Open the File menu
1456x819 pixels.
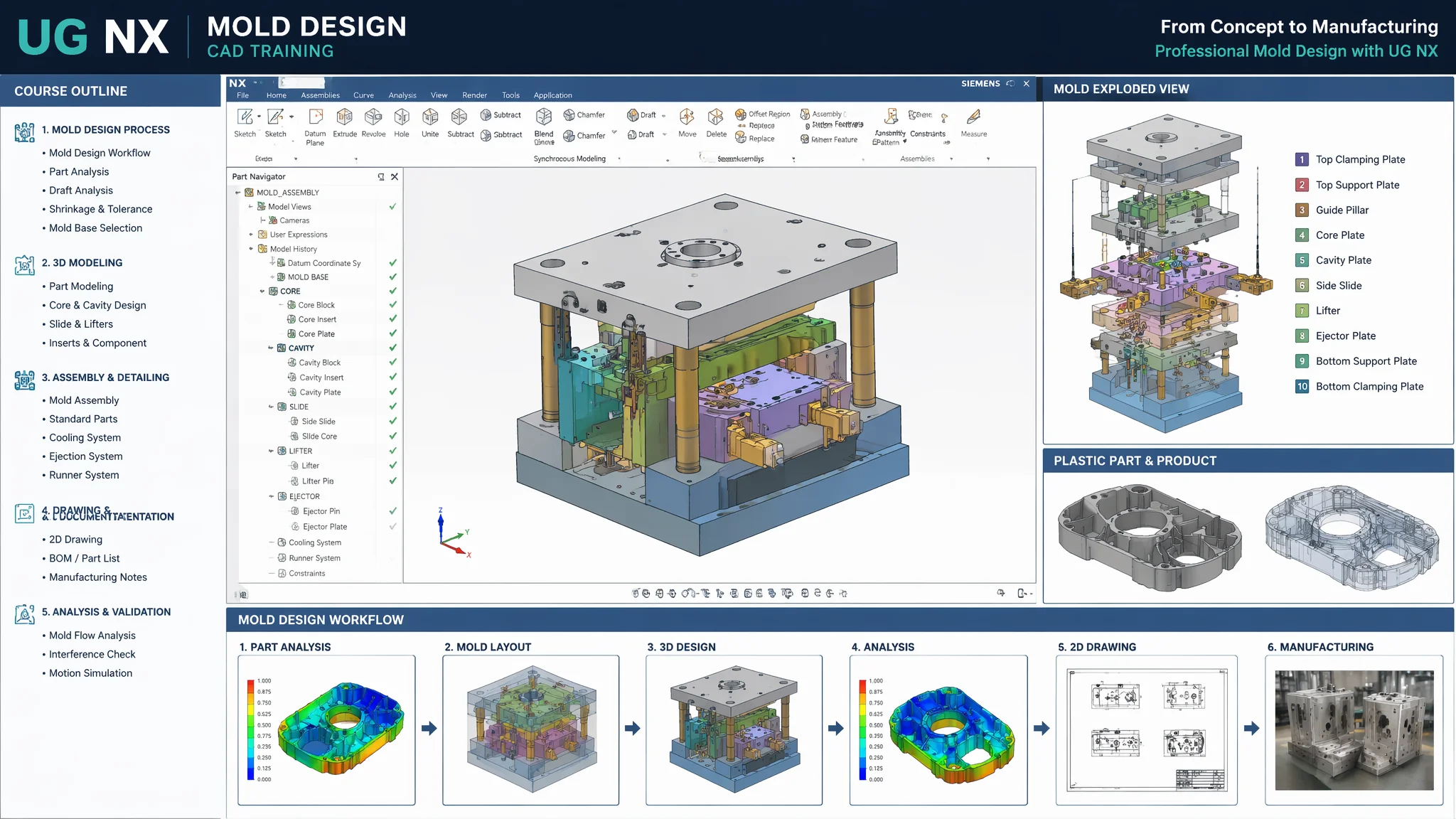243,95
